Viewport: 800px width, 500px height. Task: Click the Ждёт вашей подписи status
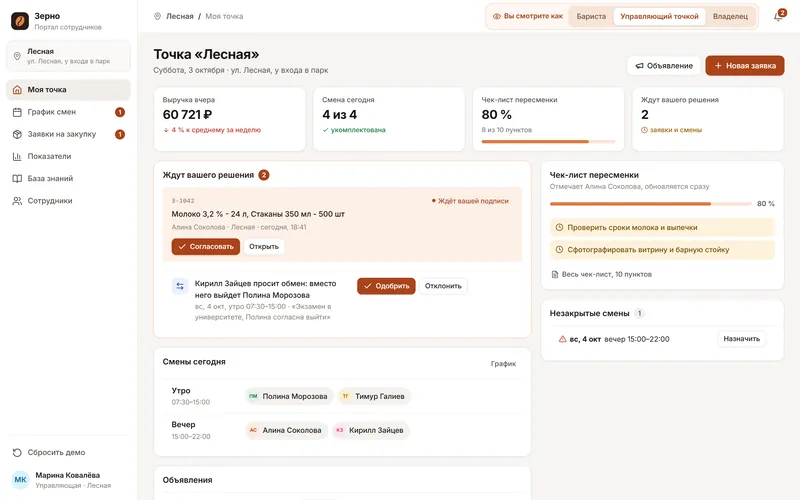pos(470,201)
